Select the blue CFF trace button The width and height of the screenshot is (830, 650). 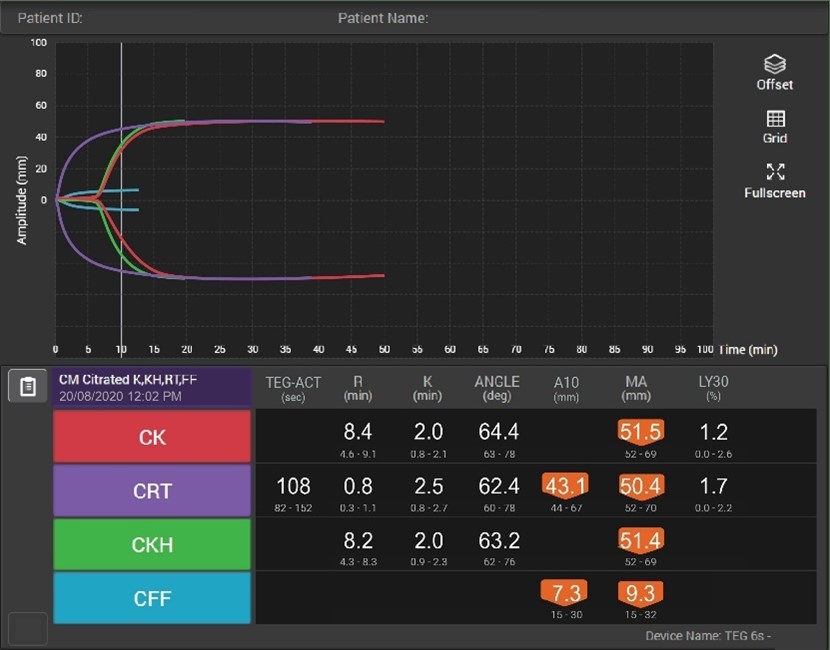(x=152, y=598)
